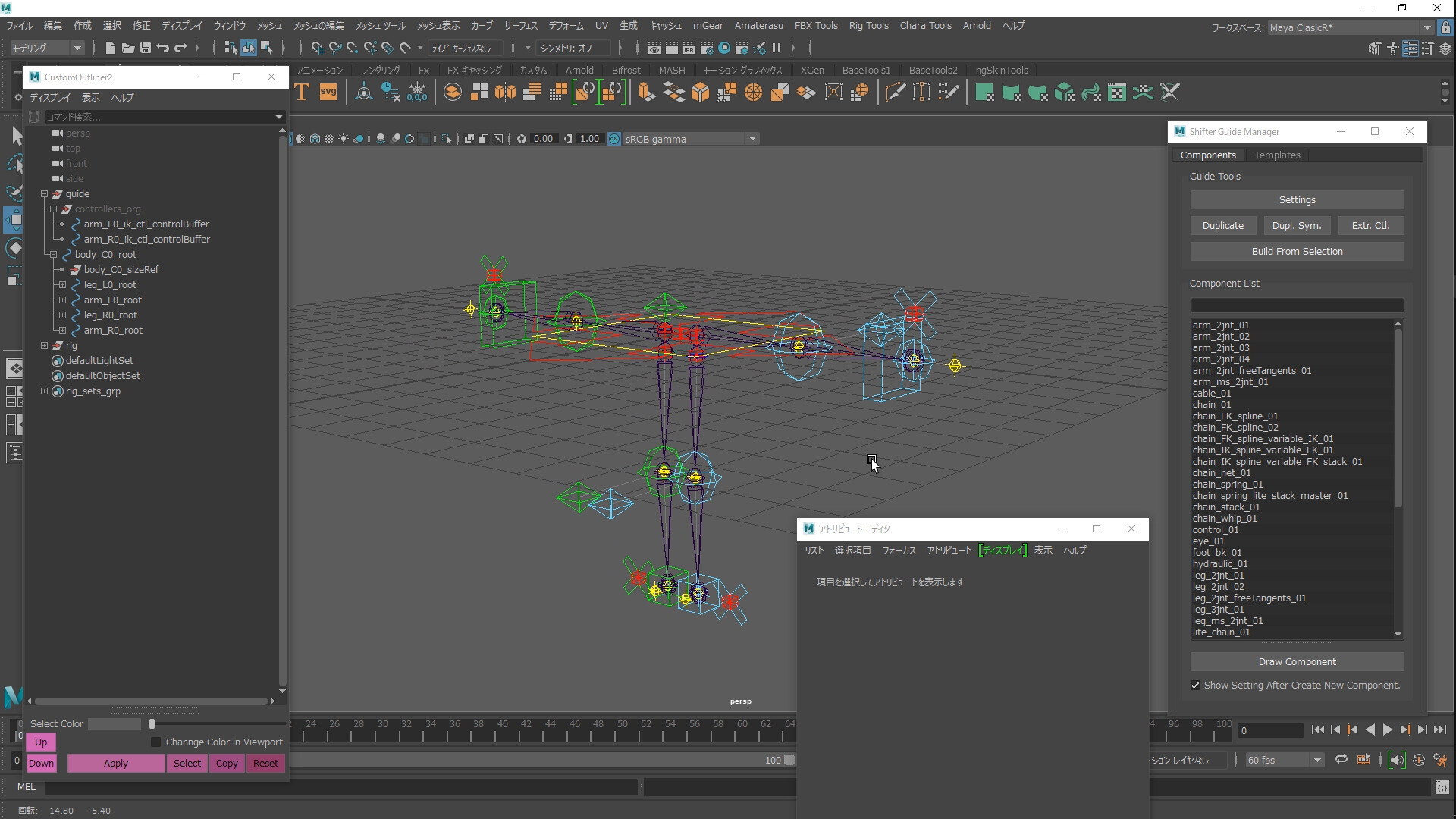Click the Combine meshes shelf icon
The height and width of the screenshot is (819, 1456).
453,93
